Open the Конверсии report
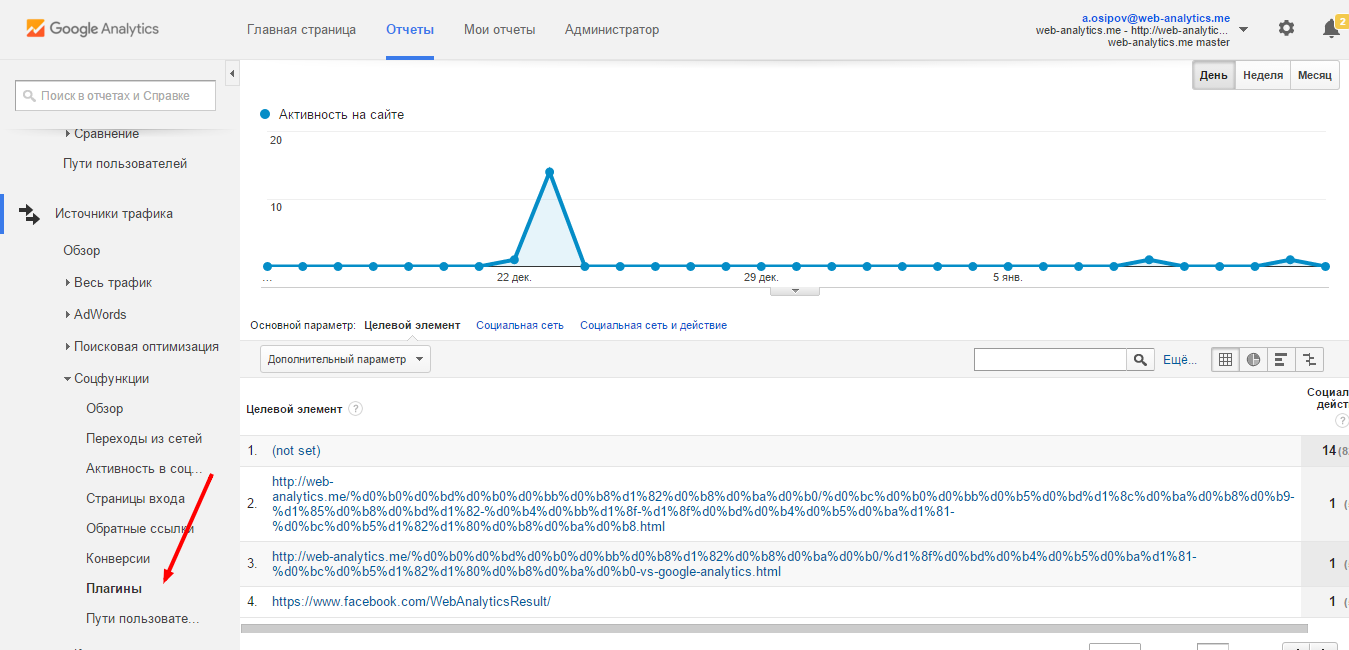The height and width of the screenshot is (650, 1349). 118,559
